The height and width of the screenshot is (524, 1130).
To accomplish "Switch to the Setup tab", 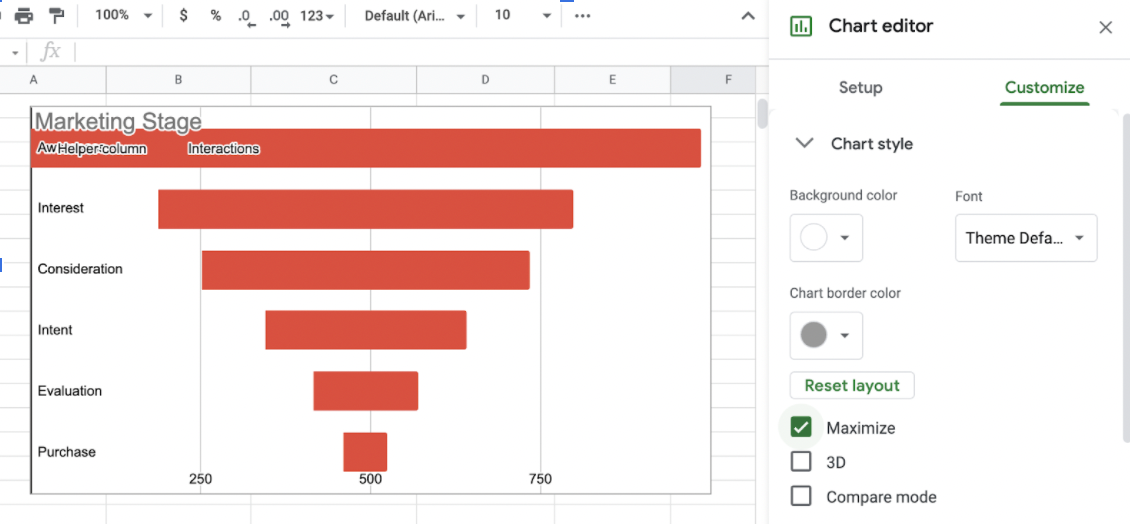I will (860, 87).
